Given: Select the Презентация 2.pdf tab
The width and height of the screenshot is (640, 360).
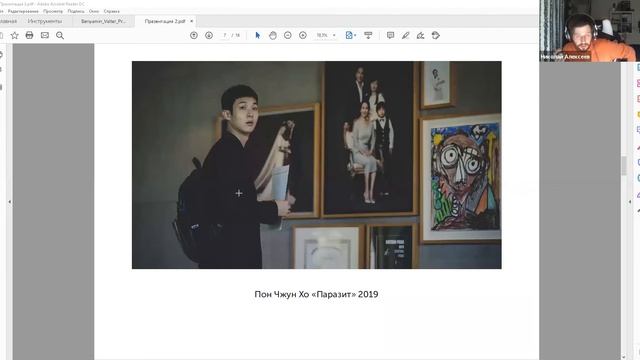Looking at the screenshot, I should [165, 21].
